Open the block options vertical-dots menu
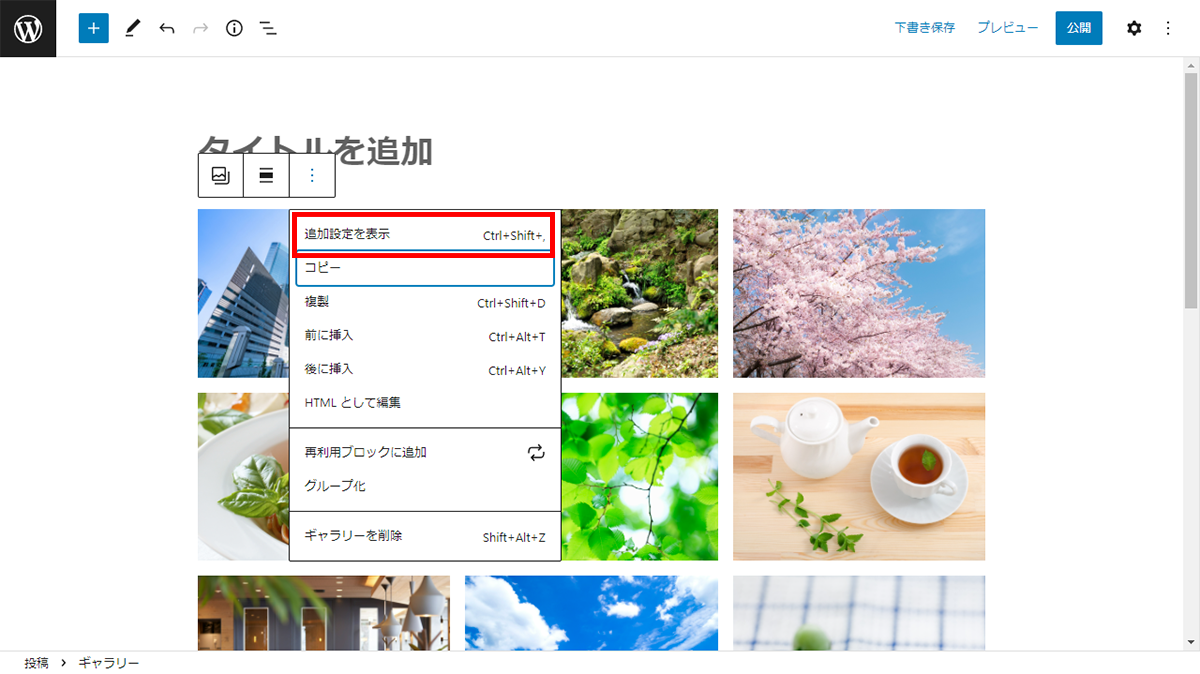 point(311,174)
